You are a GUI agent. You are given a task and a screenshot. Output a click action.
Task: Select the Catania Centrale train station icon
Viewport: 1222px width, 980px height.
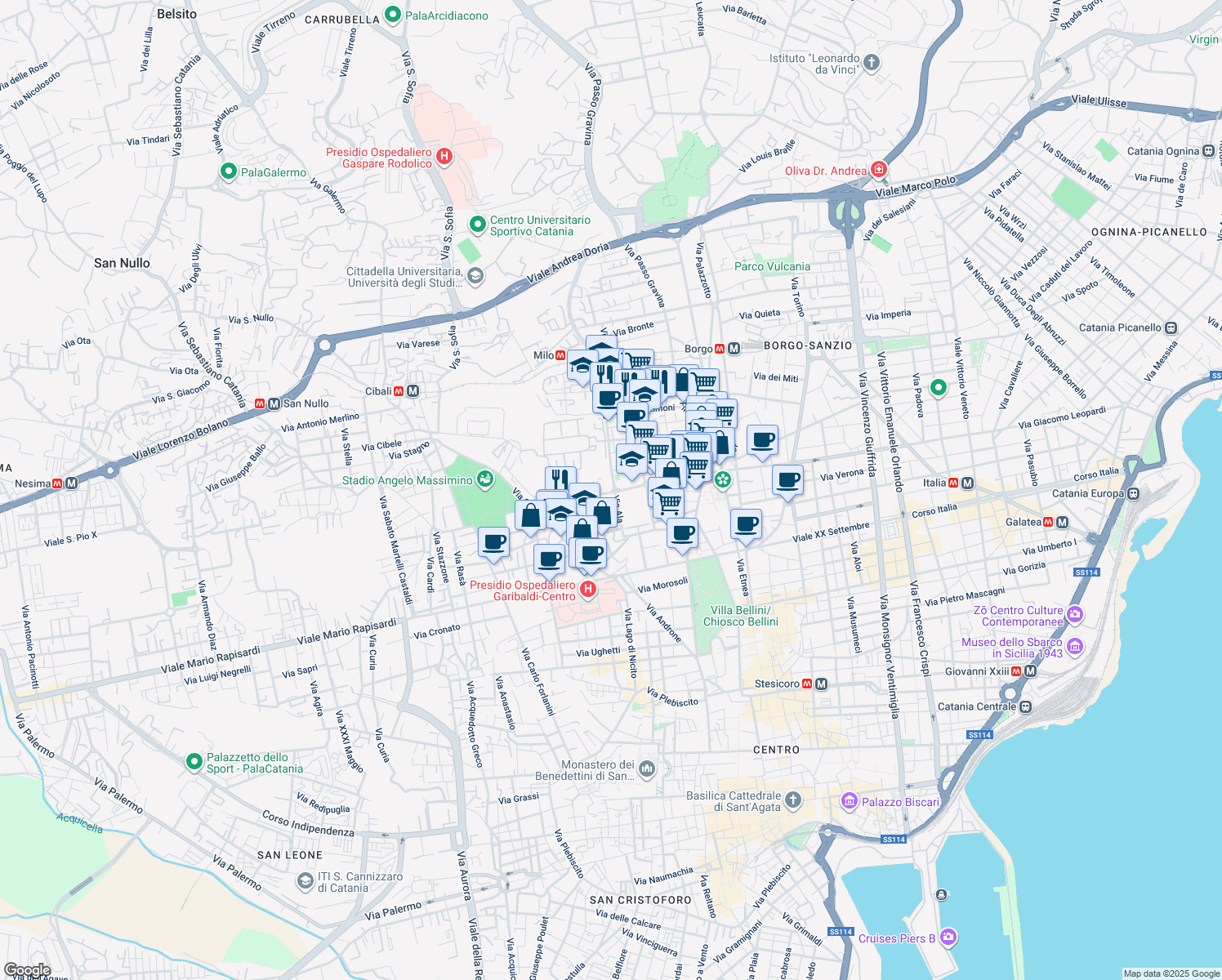pos(1026,706)
